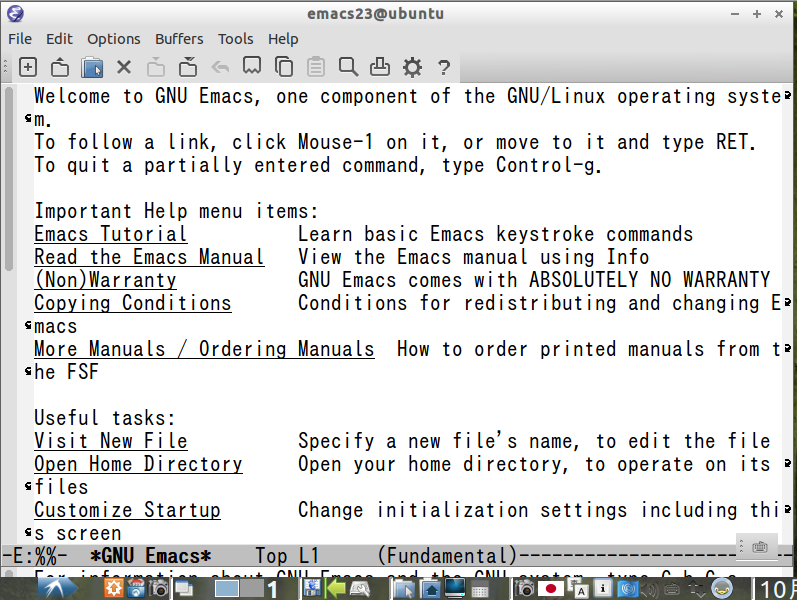
Task: Click the Cut toolbar icon
Action: tap(252, 66)
